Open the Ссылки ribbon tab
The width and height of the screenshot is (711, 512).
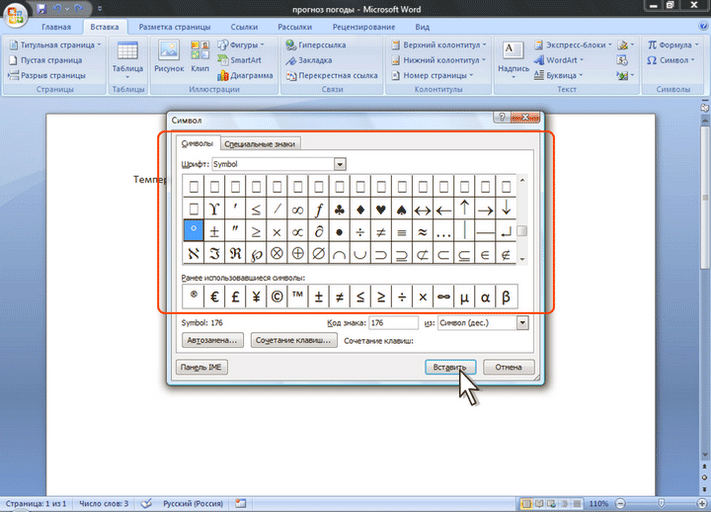tap(244, 27)
